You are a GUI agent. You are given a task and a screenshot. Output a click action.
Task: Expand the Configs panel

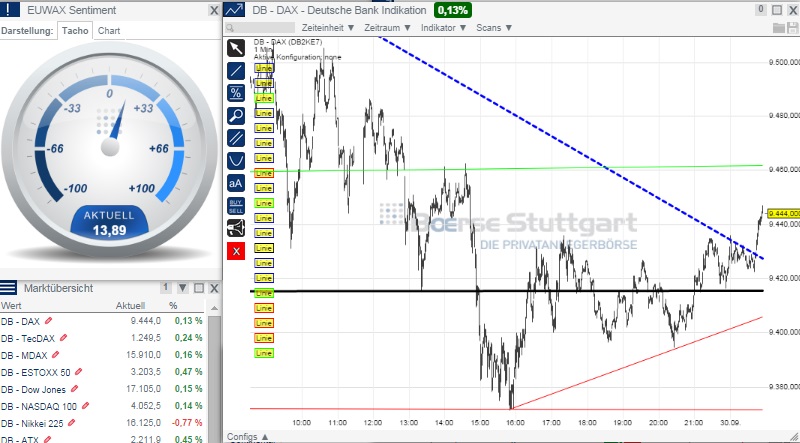(247, 437)
